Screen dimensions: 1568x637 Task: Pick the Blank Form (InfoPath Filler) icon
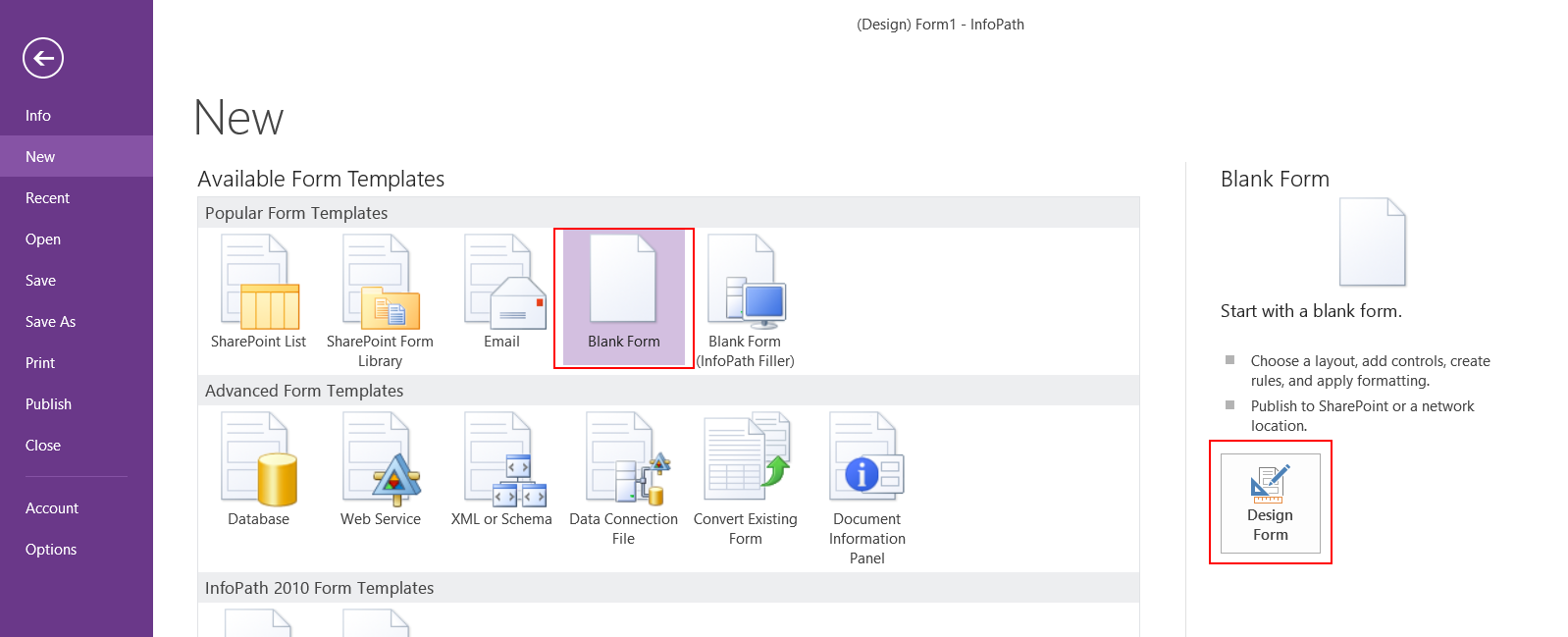[x=746, y=282]
